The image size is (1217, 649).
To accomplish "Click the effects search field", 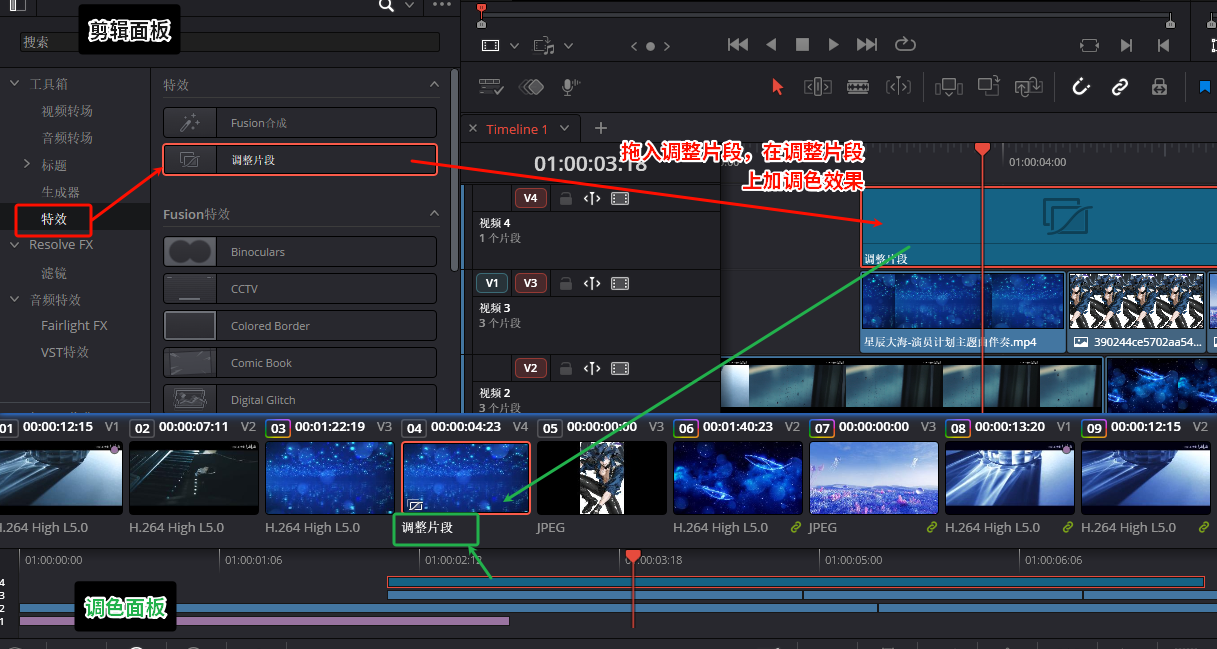I will click(230, 42).
